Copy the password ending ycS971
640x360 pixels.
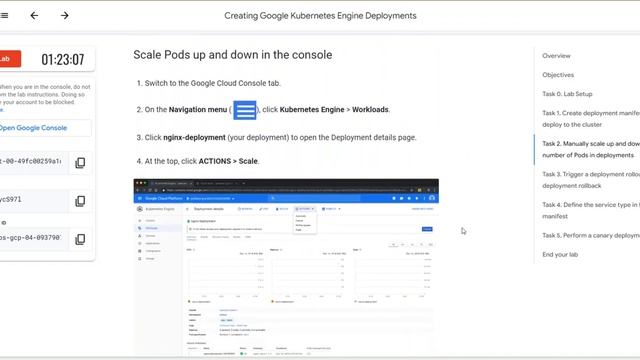[80, 201]
